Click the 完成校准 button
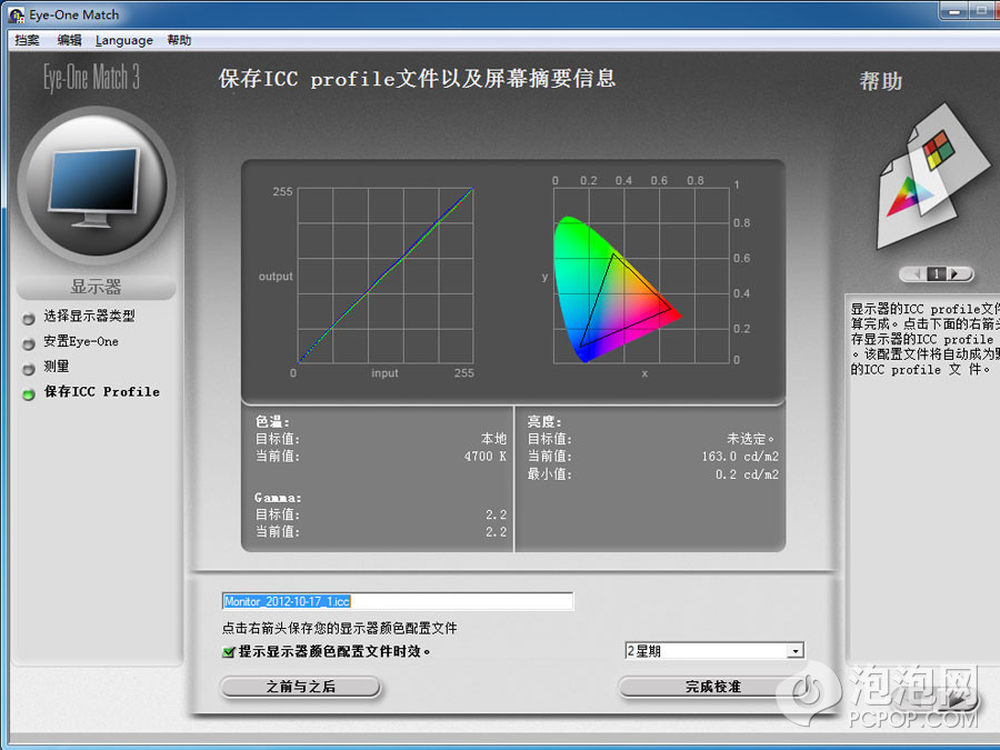This screenshot has width=1000, height=750. tap(713, 687)
